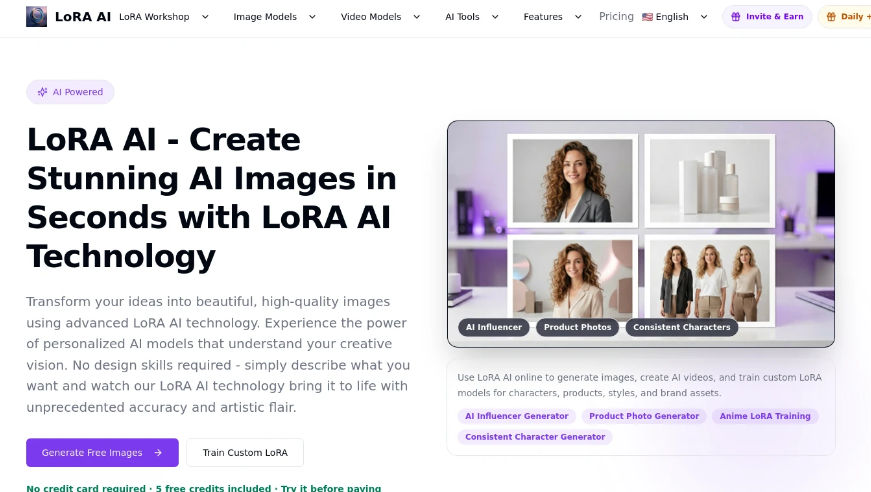871x492 pixels.
Task: Click the US flag icon beside English
Action: 647,17
